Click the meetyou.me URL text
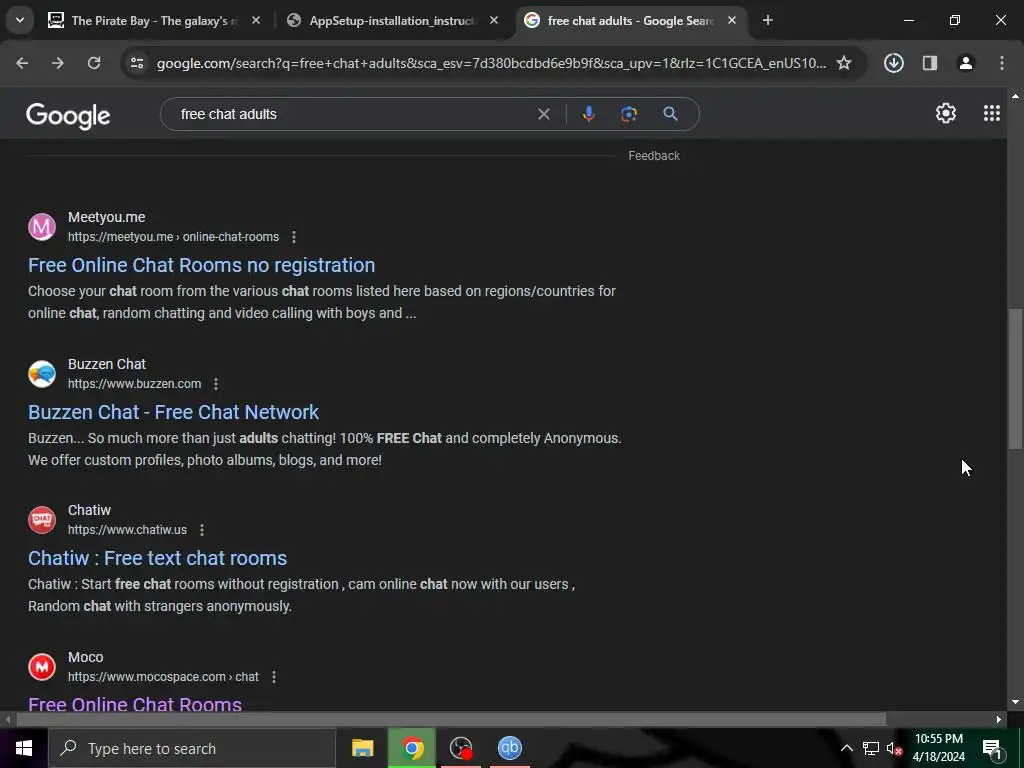Image resolution: width=1024 pixels, height=768 pixels. pyautogui.click(x=173, y=237)
